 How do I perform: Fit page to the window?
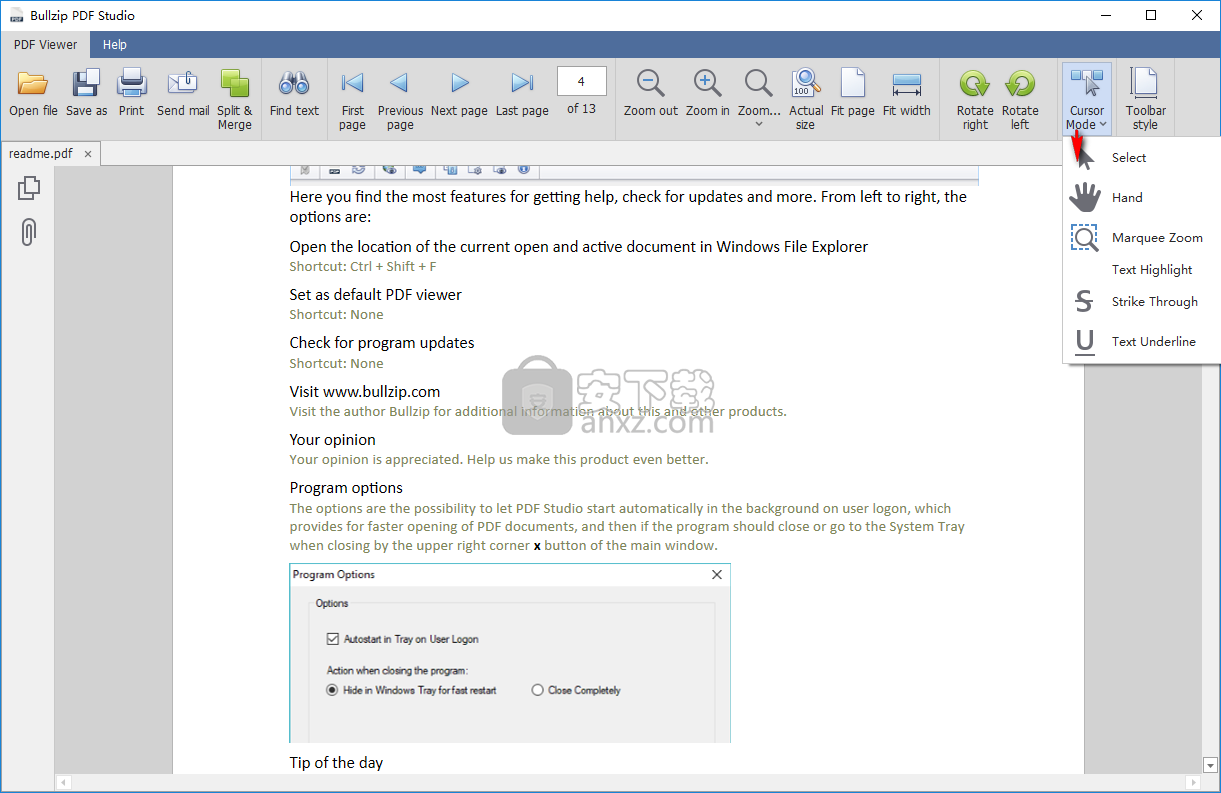pyautogui.click(x=853, y=92)
